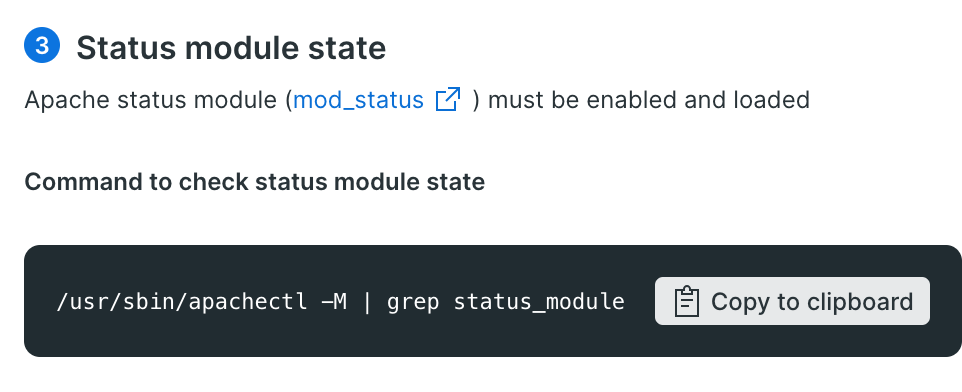The height and width of the screenshot is (392, 962).
Task: Click the Copy to clipboard button label
Action: (x=812, y=301)
